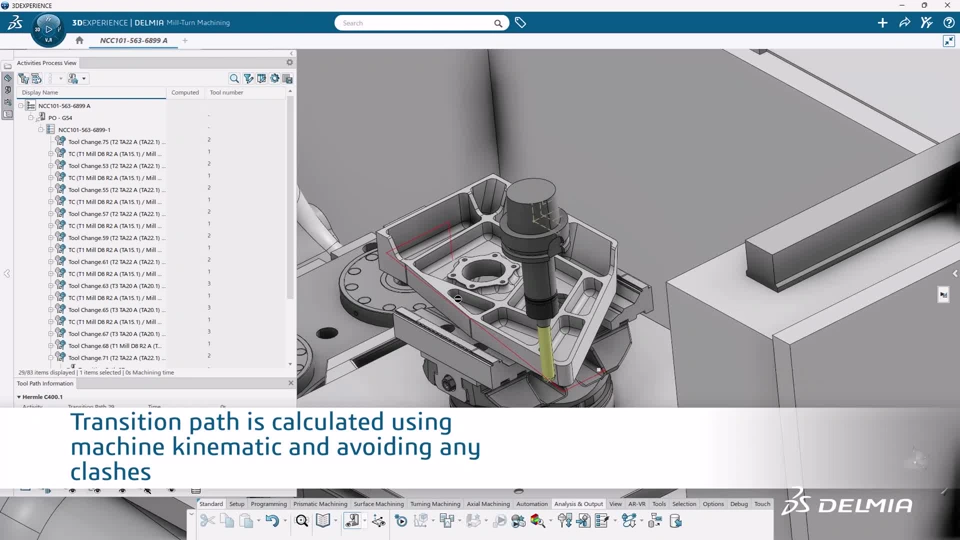Click the process view vertical scrollbar
Image resolution: width=960 pixels, height=540 pixels.
point(290,196)
